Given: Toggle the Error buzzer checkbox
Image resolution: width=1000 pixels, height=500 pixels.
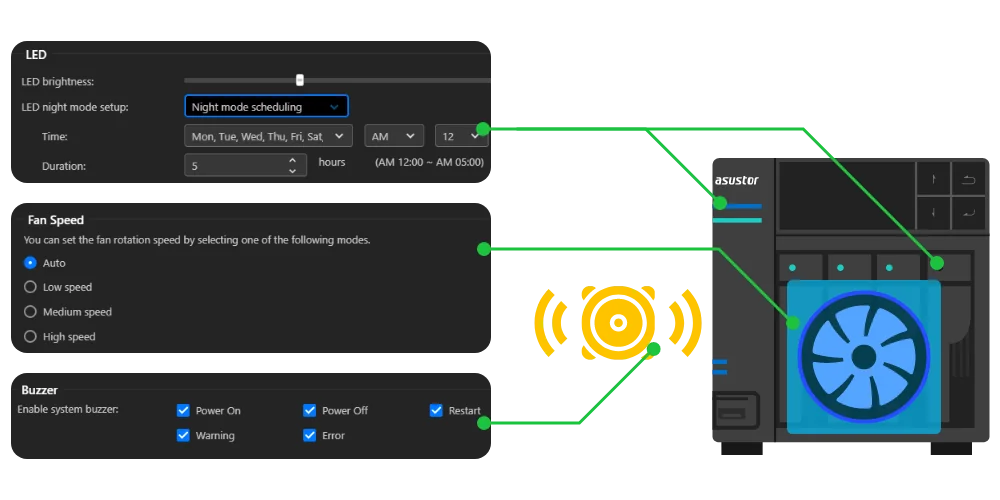Looking at the screenshot, I should 309,435.
